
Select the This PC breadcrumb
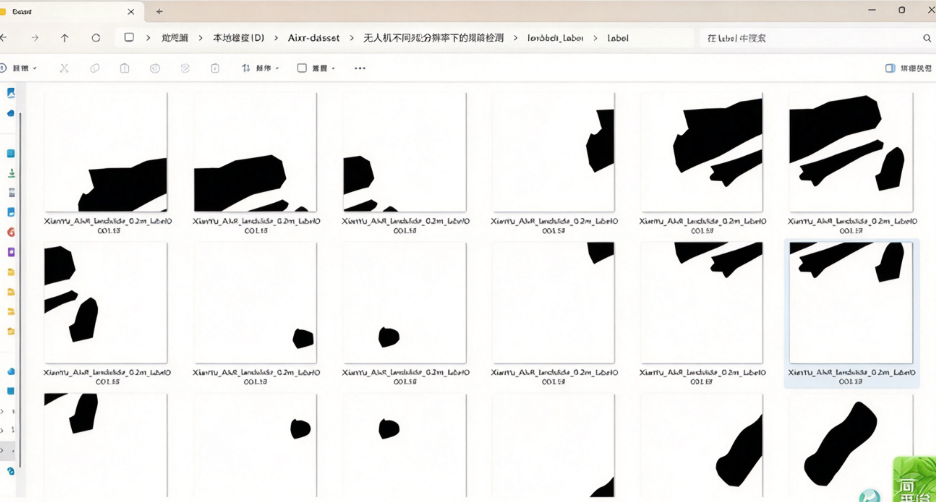click(x=174, y=38)
